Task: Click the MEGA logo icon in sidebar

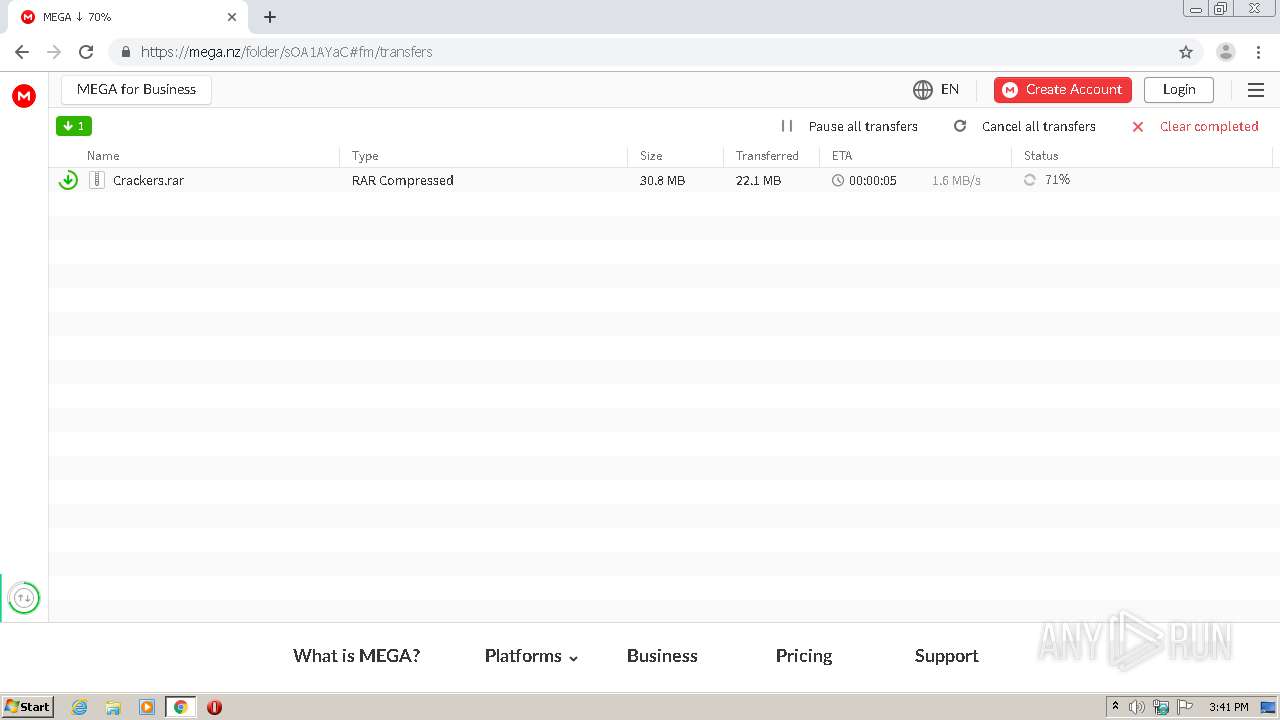Action: 24,96
